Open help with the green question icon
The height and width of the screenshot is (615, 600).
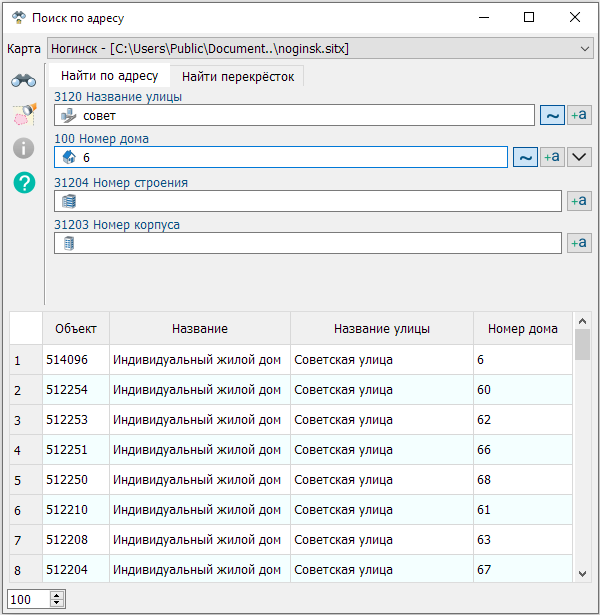point(24,182)
